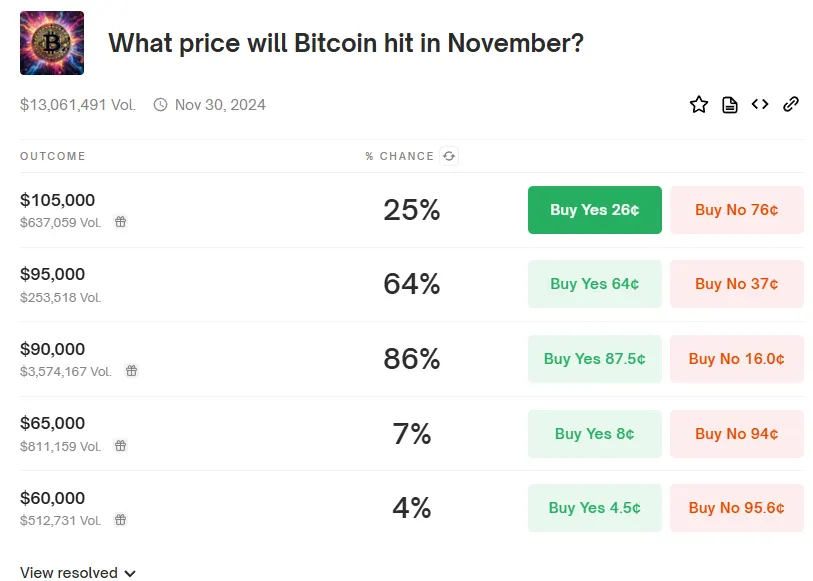Click Buy No 76¢ for $105,000

(736, 210)
